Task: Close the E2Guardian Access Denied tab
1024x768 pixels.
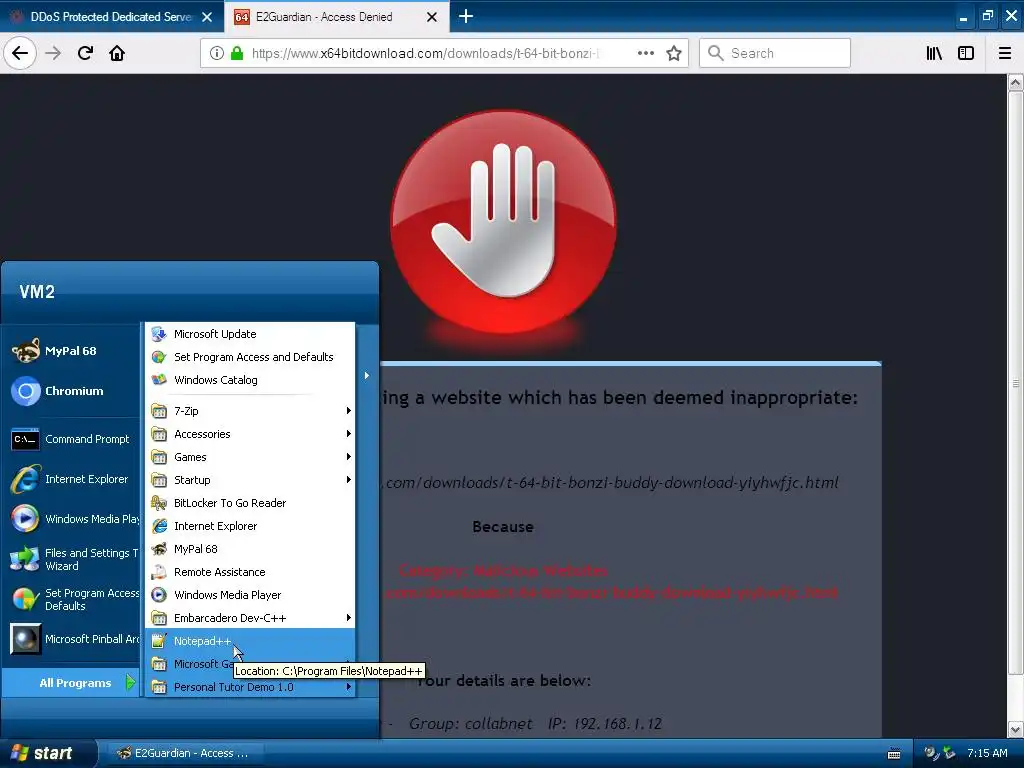Action: (432, 17)
